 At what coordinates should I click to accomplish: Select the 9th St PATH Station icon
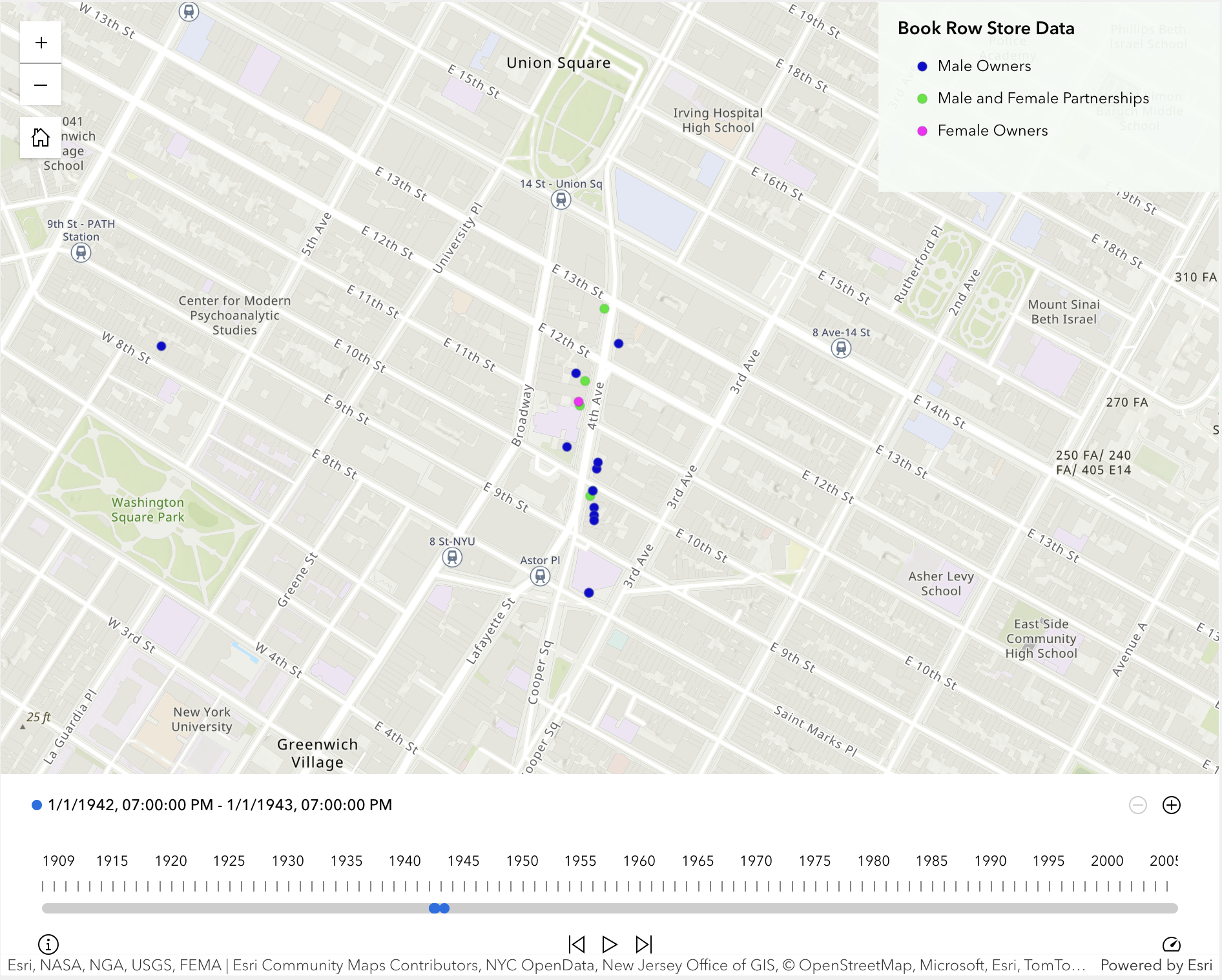[81, 252]
